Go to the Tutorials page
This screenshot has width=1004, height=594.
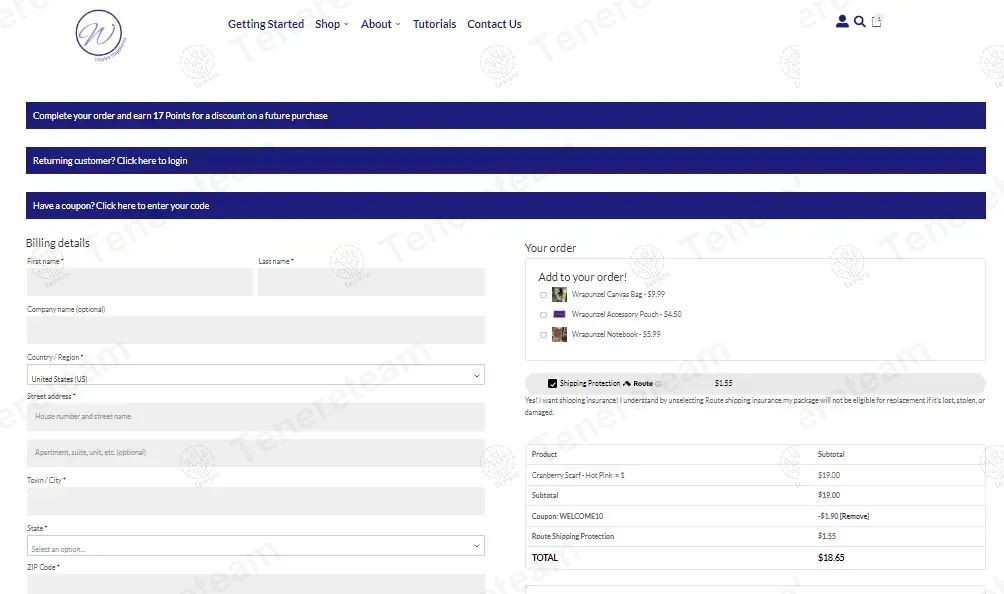[434, 24]
